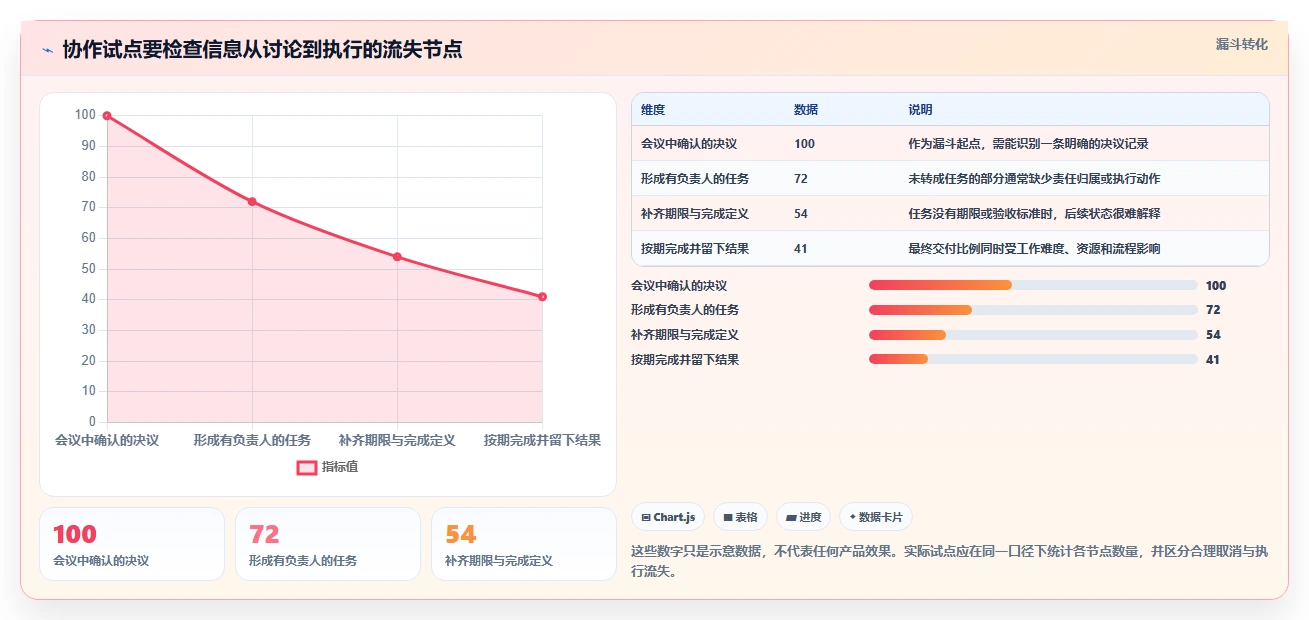
Task: Click x-axis label 按期完成并留下结果
Action: click(x=542, y=440)
